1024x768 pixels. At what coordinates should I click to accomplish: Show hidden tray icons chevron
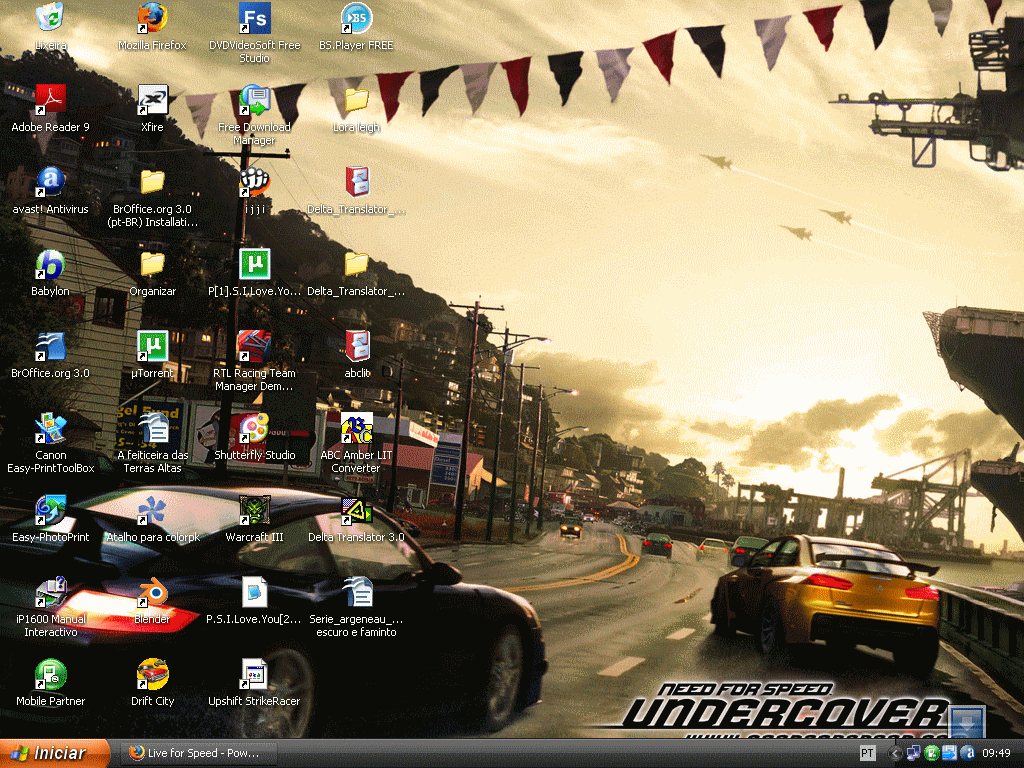tap(895, 754)
